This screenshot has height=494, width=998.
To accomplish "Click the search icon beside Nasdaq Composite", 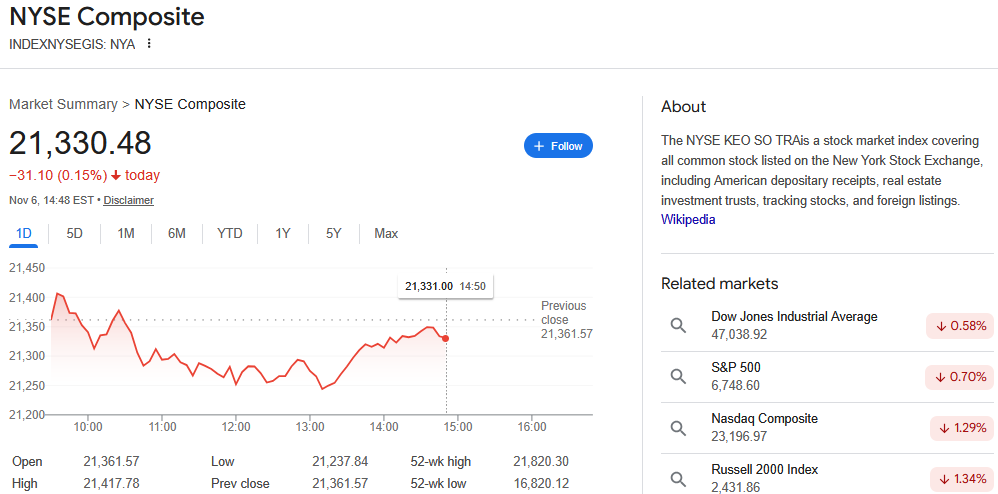I will click(x=678, y=427).
